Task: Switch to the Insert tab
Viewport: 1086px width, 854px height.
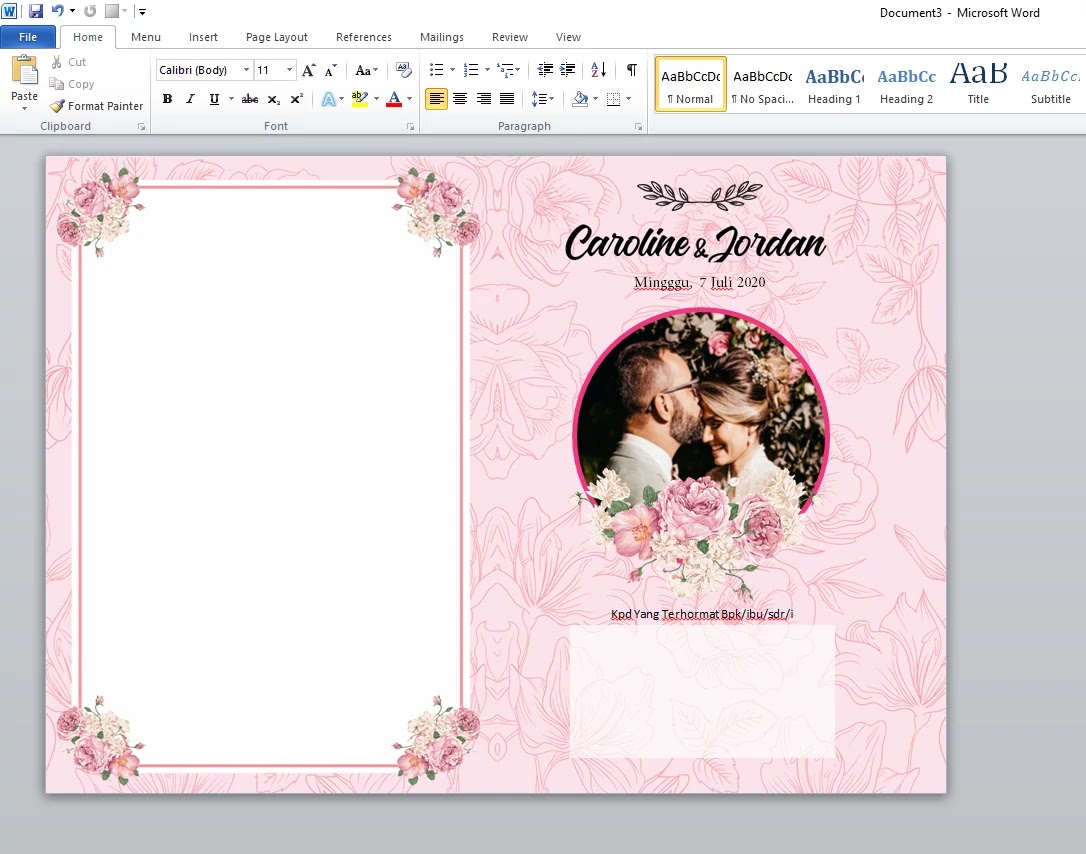Action: (203, 37)
